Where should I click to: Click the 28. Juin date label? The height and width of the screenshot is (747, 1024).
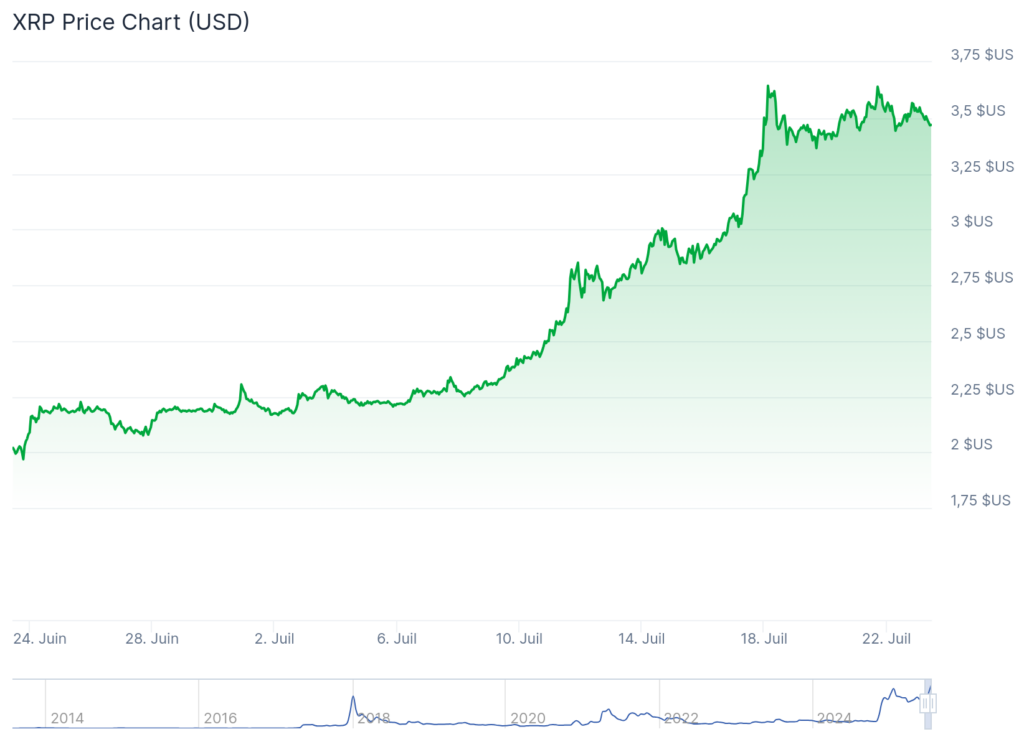(152, 638)
